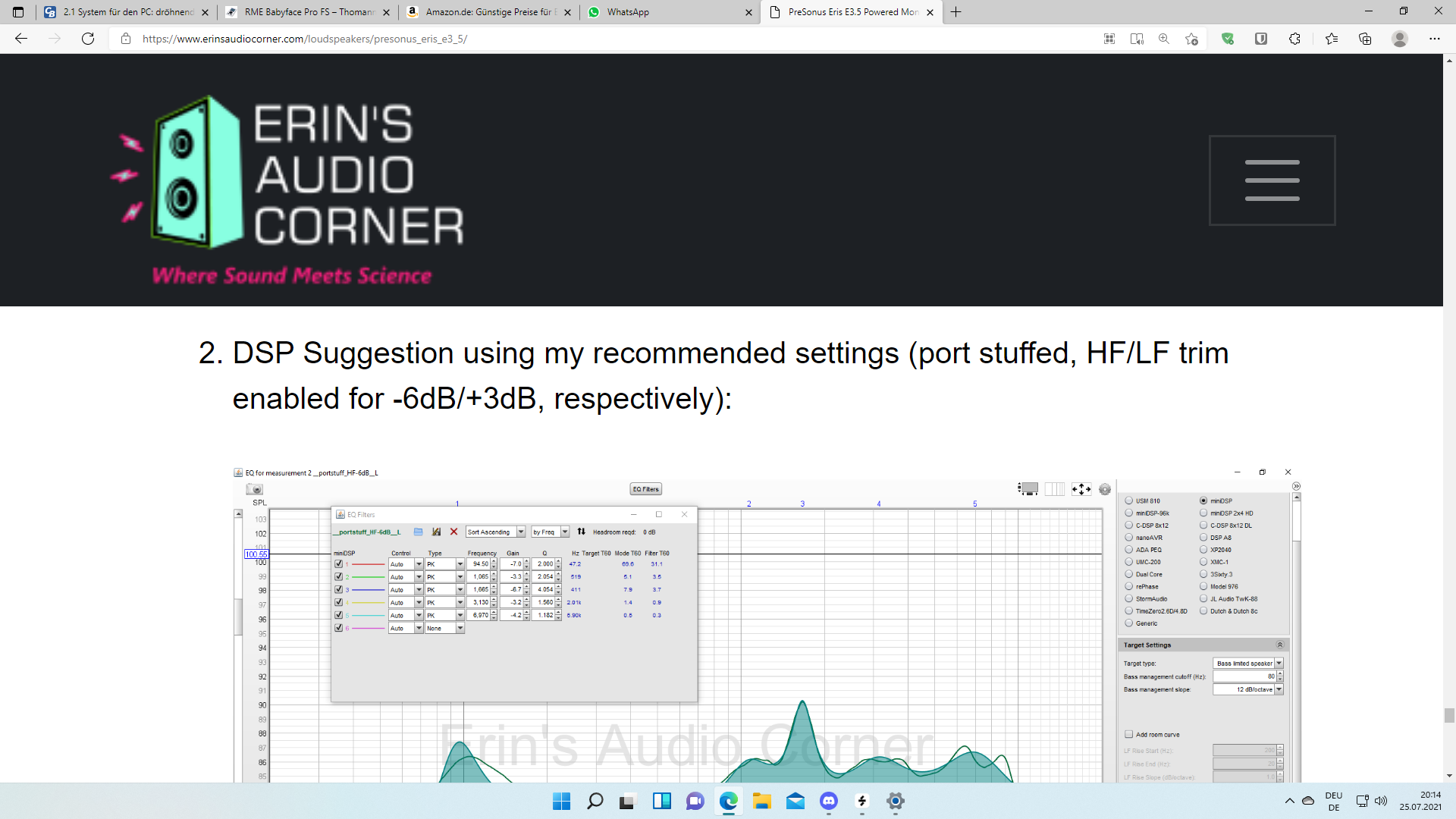The image size is (1456, 819).
Task: Open the Sort Ascending dropdown
Action: click(520, 532)
